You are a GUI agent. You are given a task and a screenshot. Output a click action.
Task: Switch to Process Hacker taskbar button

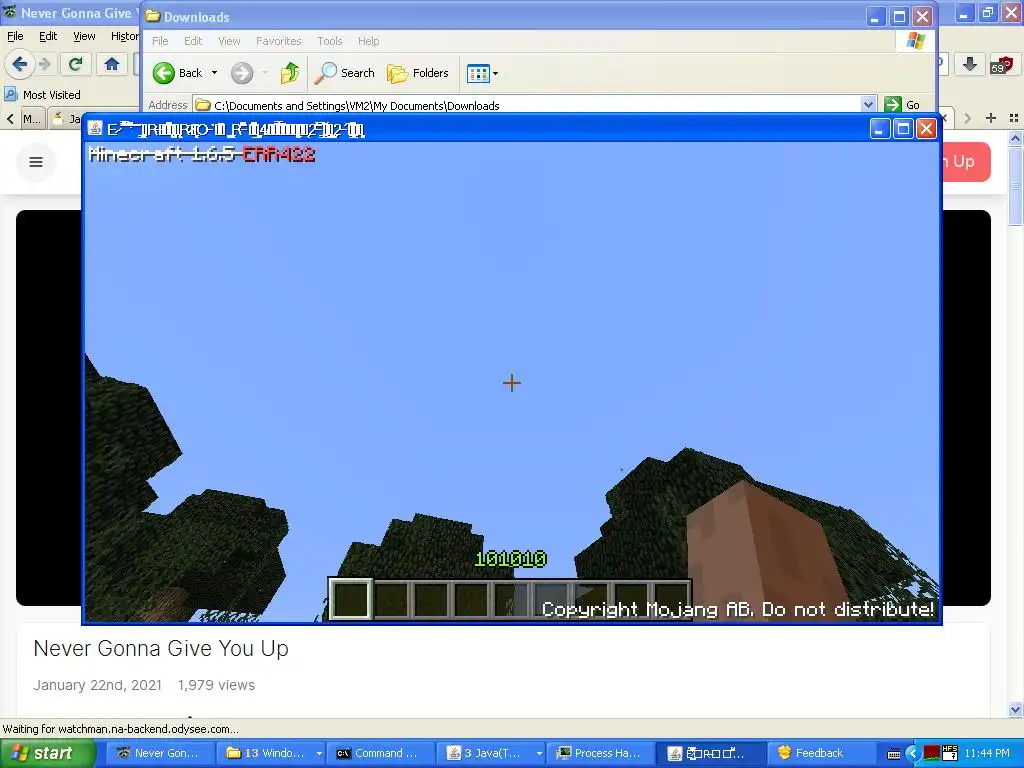(601, 753)
